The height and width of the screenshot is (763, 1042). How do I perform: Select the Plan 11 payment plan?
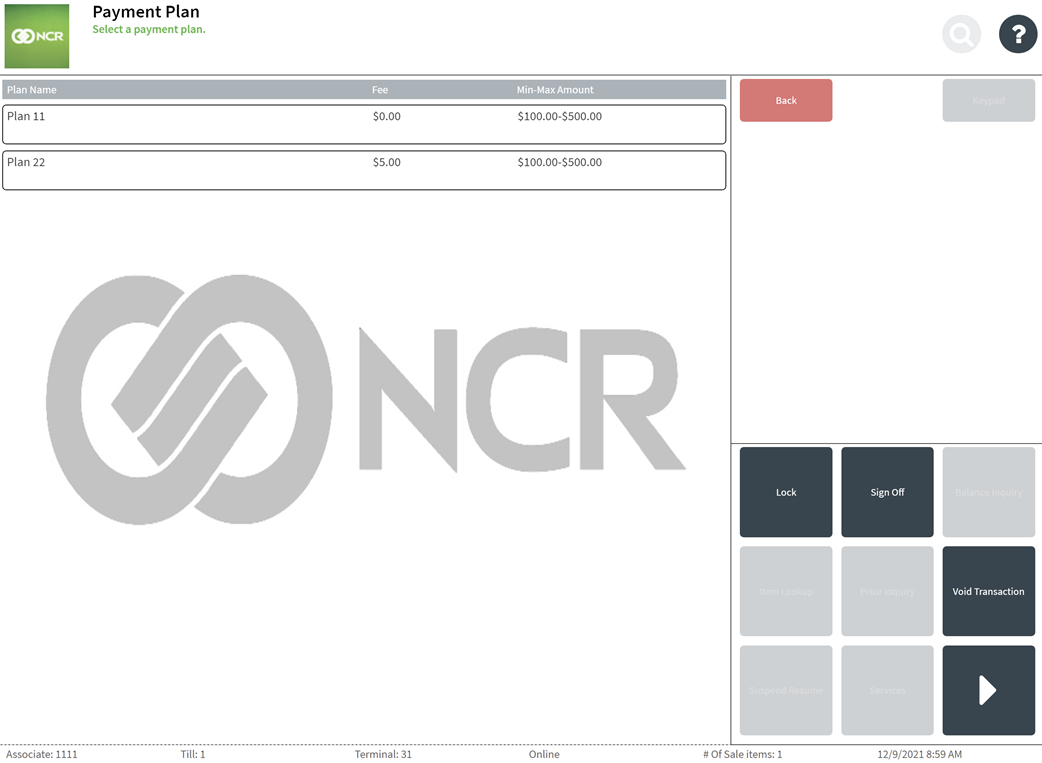tap(364, 124)
